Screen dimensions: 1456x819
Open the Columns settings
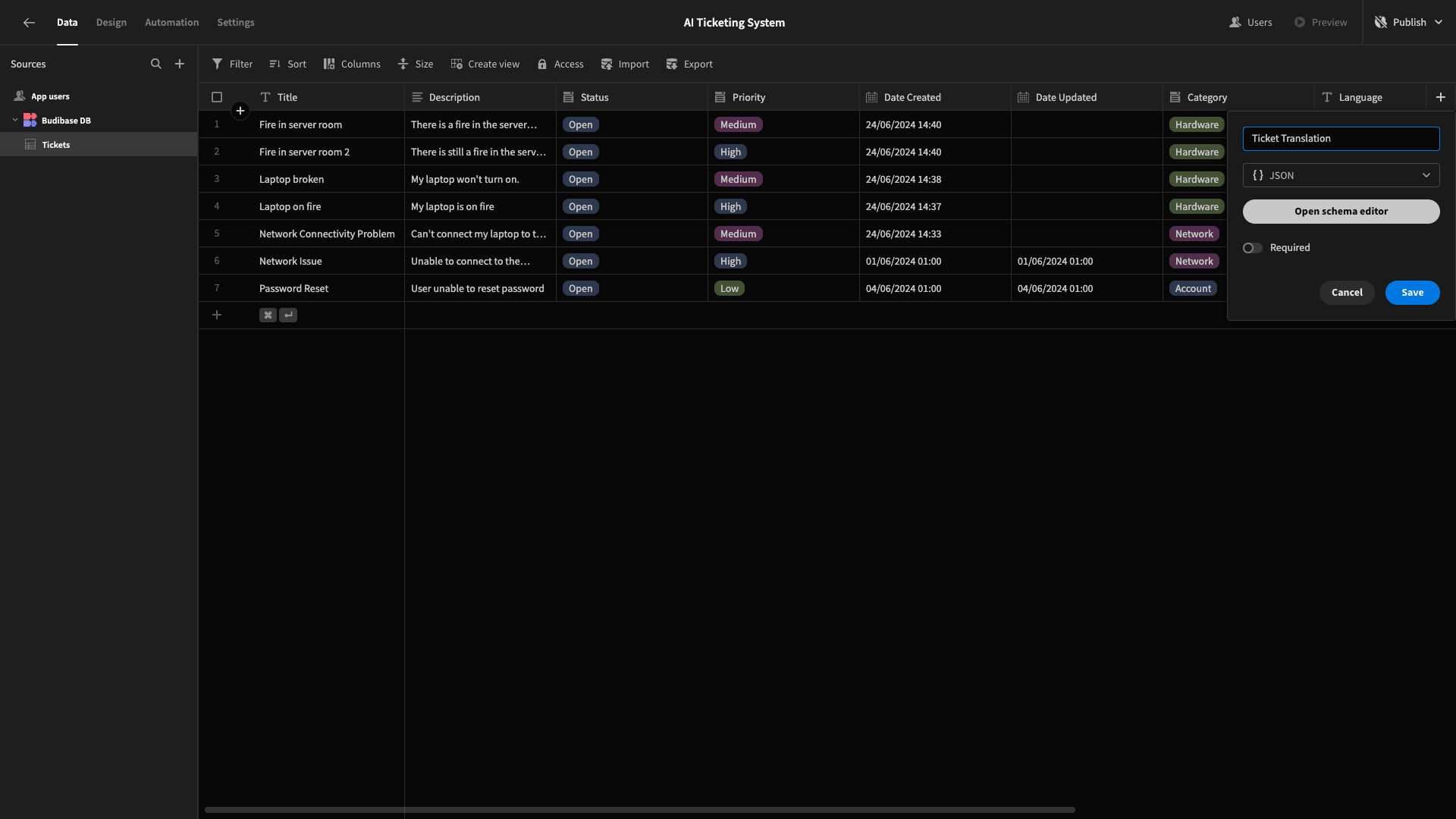point(352,64)
